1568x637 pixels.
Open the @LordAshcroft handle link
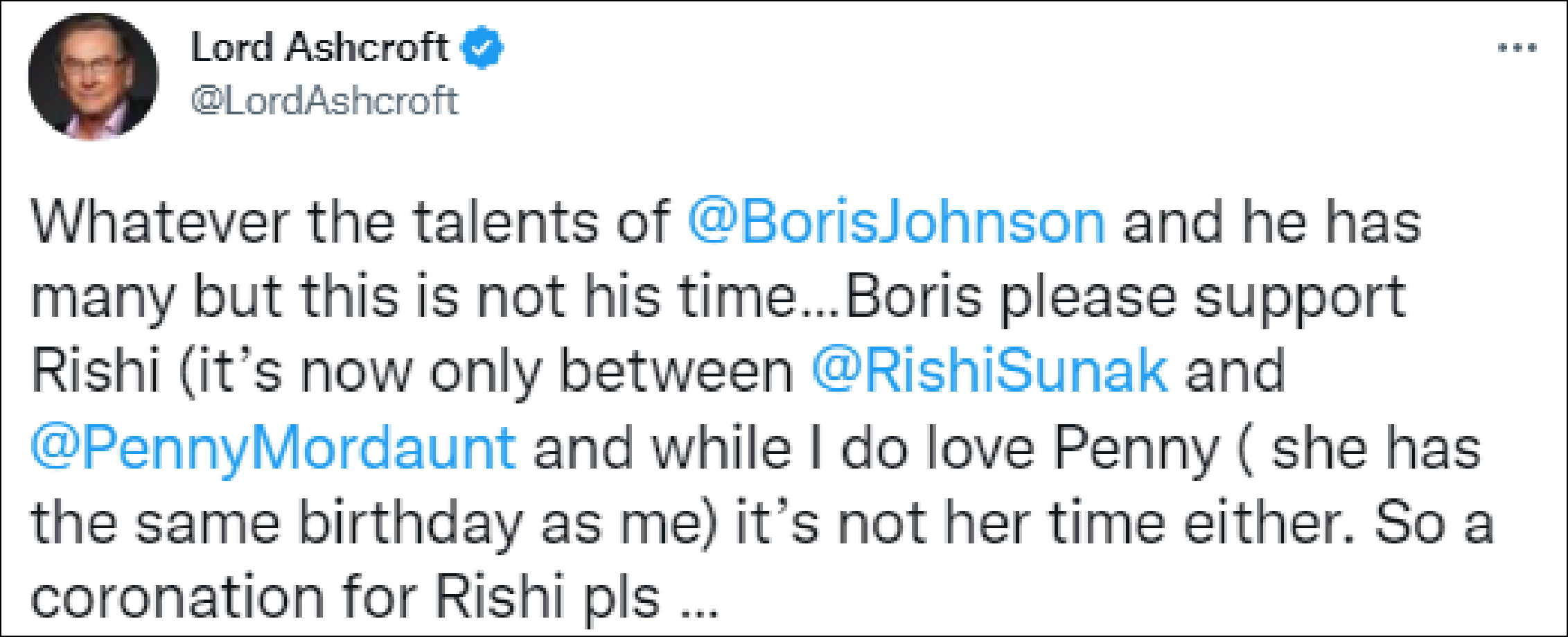click(324, 101)
